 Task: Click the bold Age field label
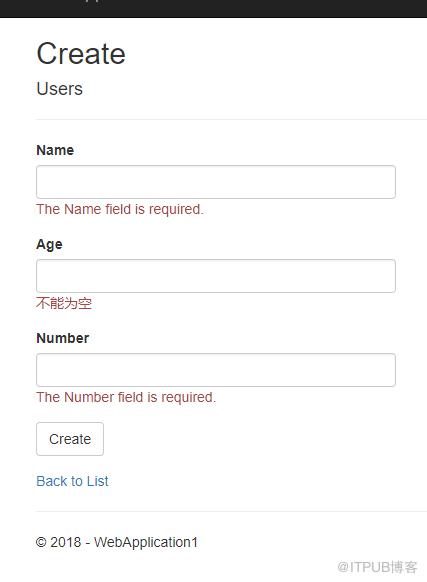[49, 245]
